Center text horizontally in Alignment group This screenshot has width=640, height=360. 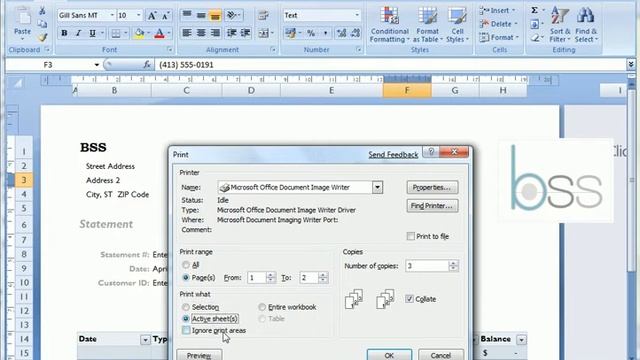(x=201, y=33)
